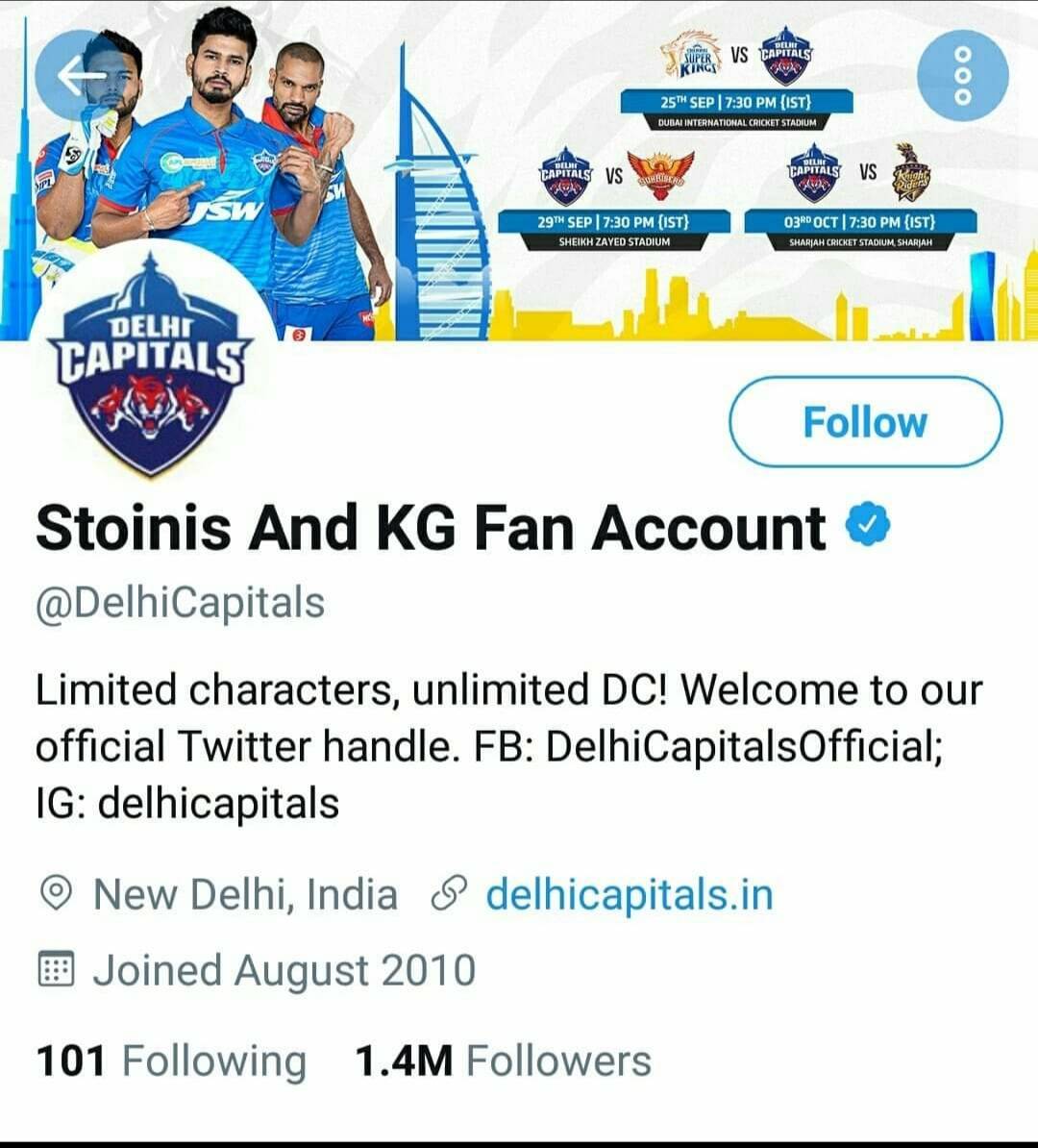Viewport: 1038px width, 1148px height.
Task: Tap the Stoinis And KG Fan Account name
Action: (430, 528)
